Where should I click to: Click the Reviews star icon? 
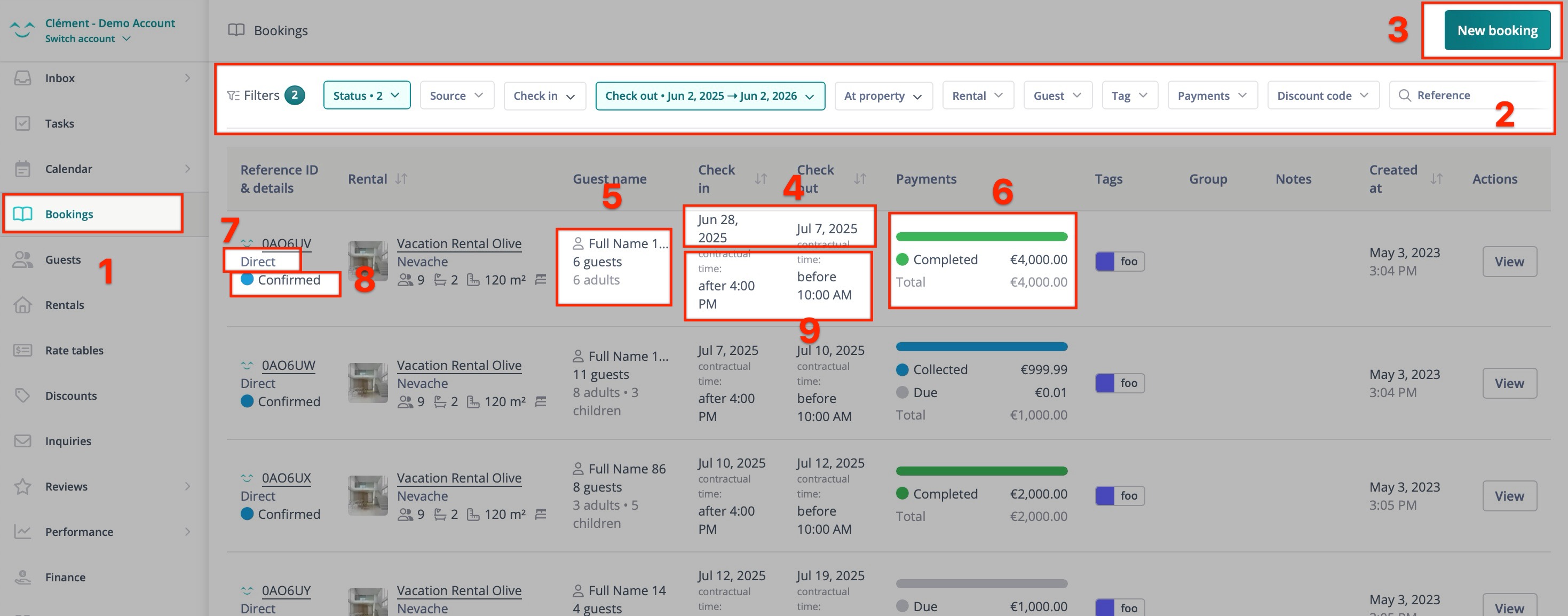[22, 486]
